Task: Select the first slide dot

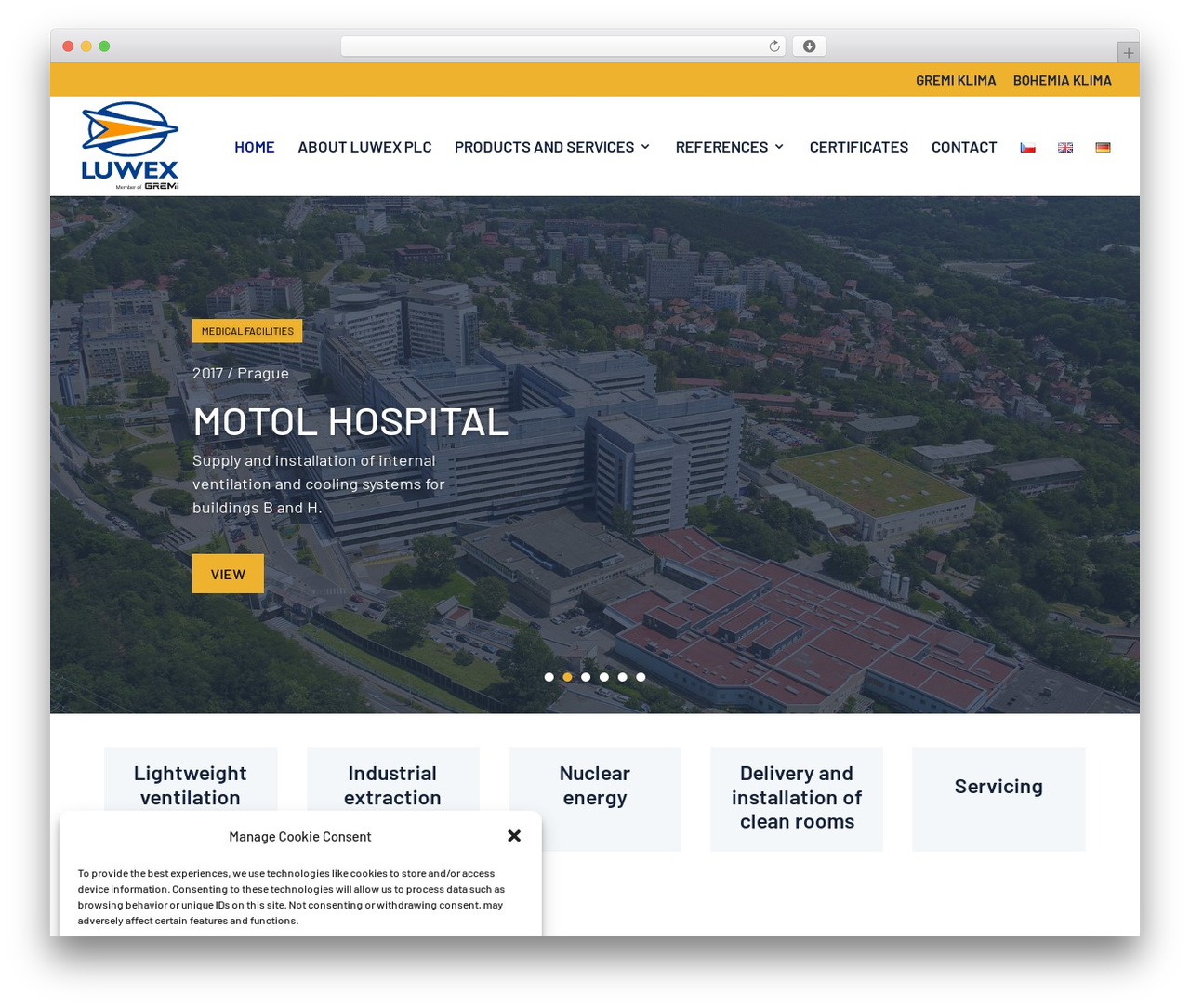Action: (549, 677)
